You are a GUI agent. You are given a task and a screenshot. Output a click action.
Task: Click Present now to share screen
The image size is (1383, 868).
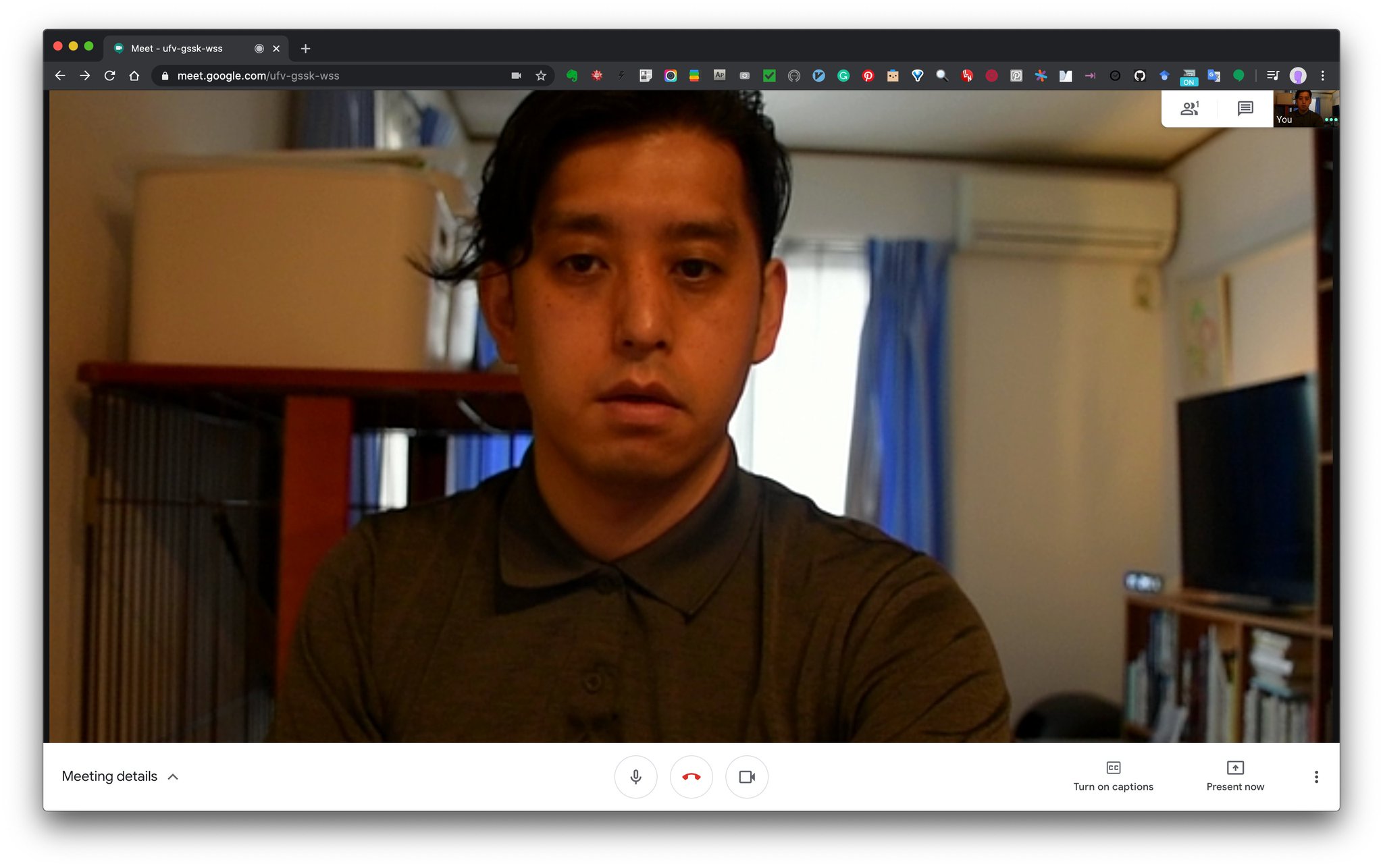coord(1235,776)
